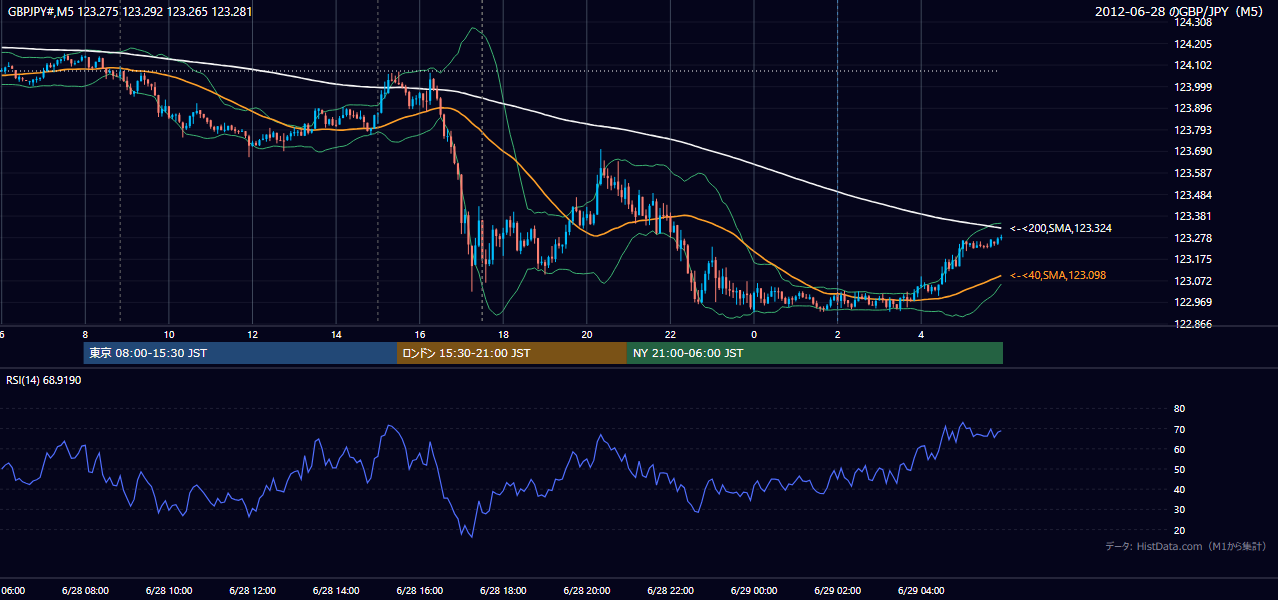Click RSI scale level 60

(x=1179, y=449)
